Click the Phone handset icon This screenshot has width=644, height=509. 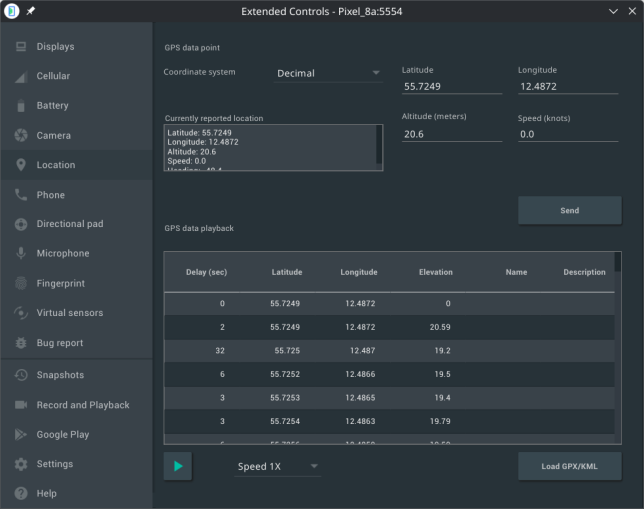(21, 195)
